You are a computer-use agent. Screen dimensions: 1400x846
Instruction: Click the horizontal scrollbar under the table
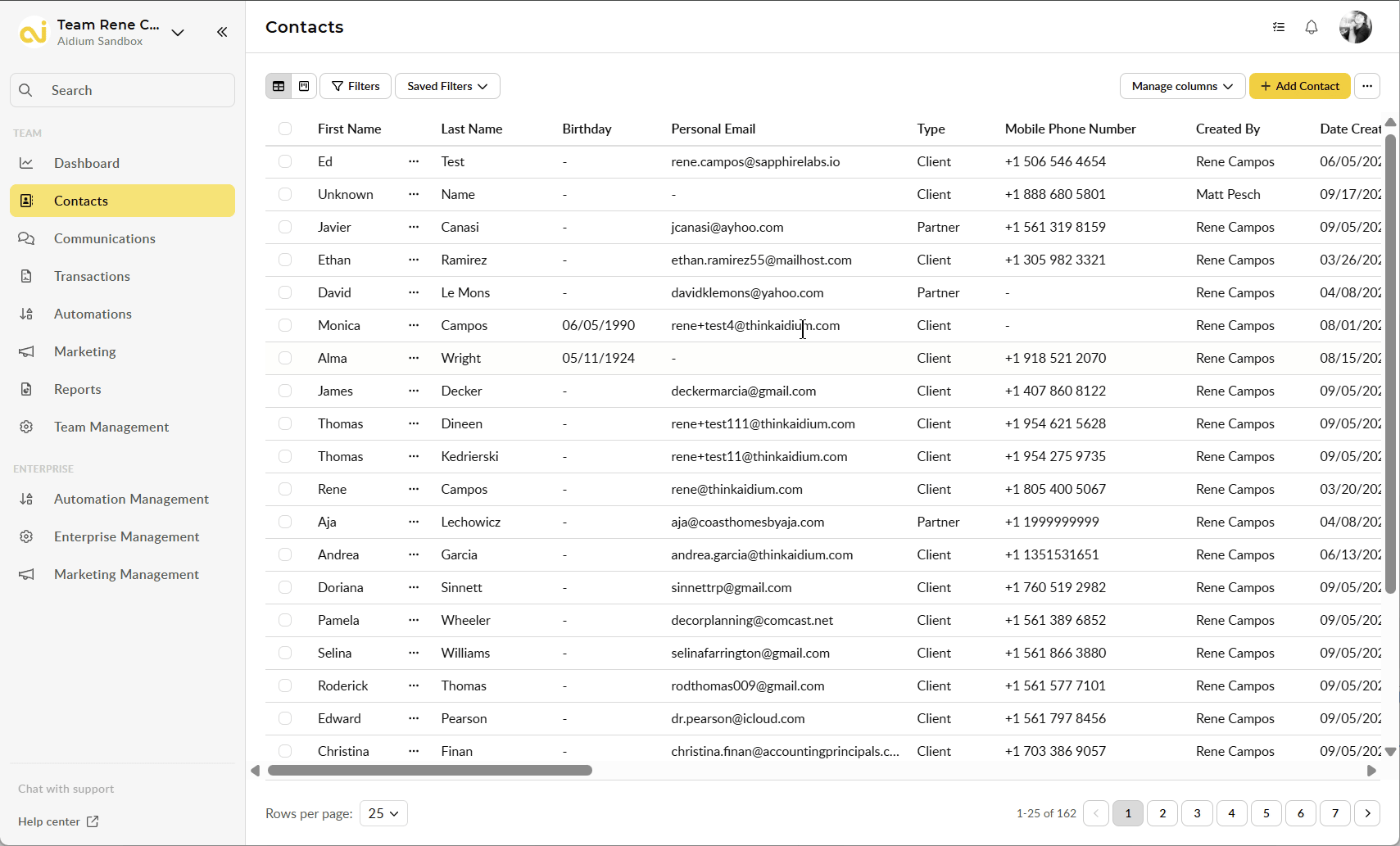click(430, 771)
